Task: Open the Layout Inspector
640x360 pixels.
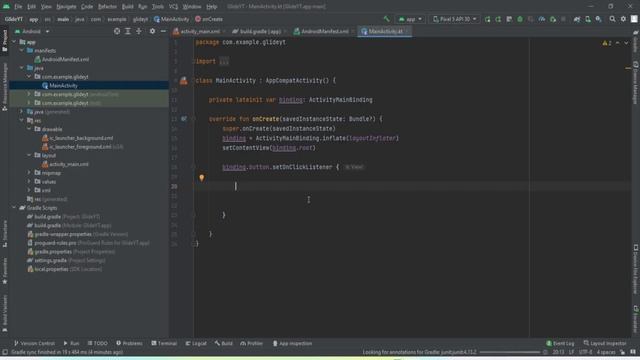Action: tap(605, 343)
